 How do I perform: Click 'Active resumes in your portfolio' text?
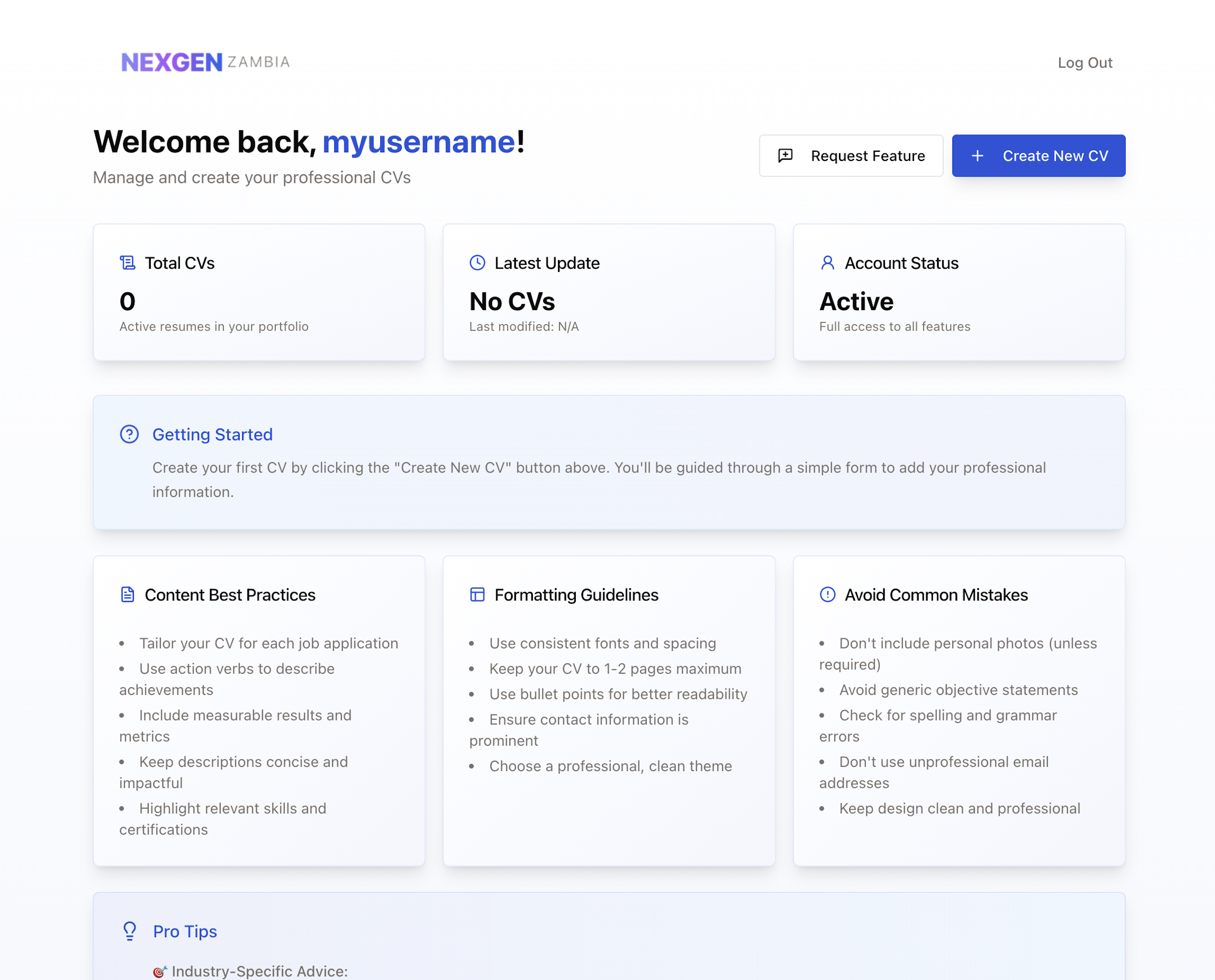pyautogui.click(x=214, y=326)
